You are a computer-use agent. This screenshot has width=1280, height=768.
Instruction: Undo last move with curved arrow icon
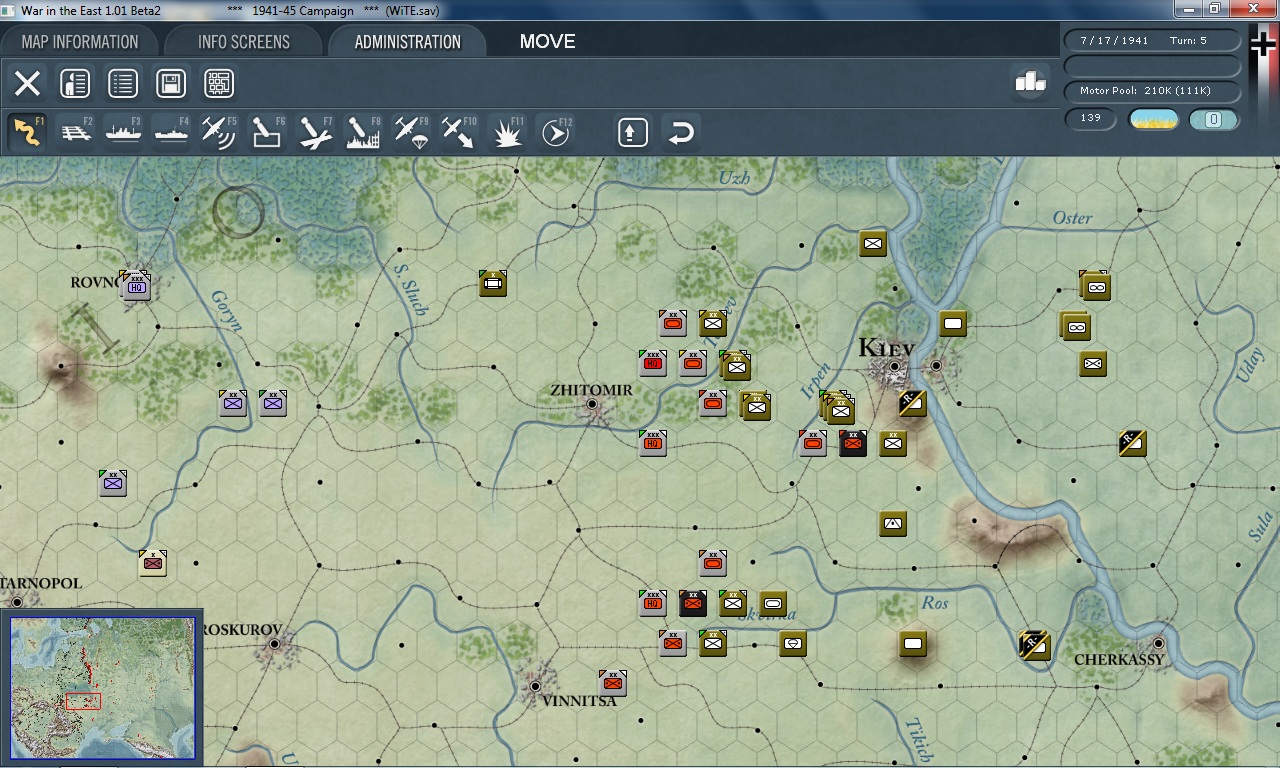[681, 132]
